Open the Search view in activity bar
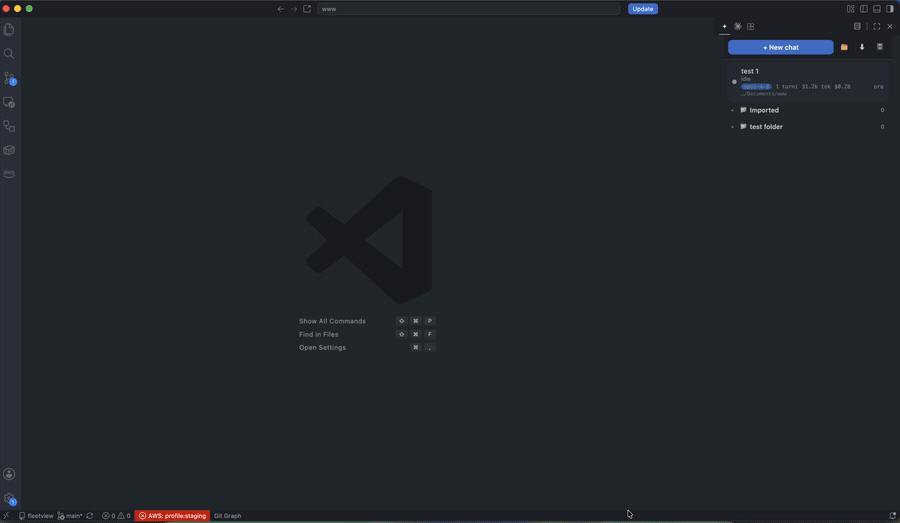This screenshot has height=523, width=900. click(x=9, y=53)
